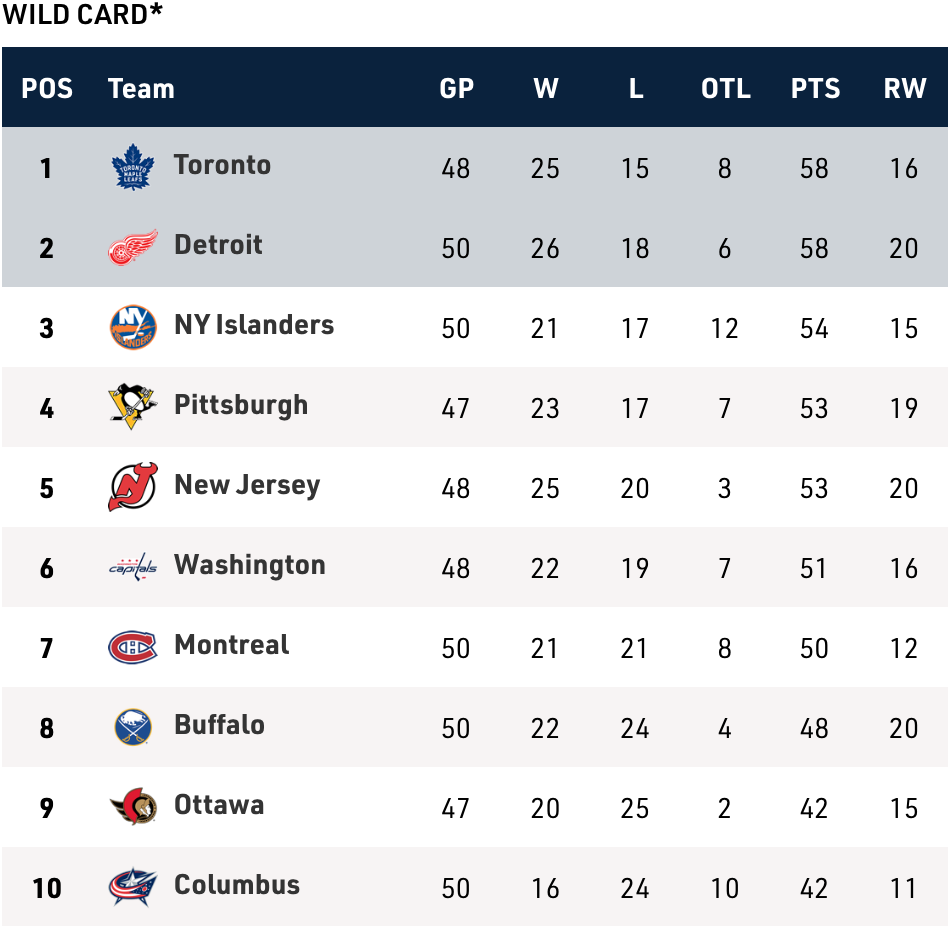948x926 pixels.
Task: Click the New Jersey Devils logo
Action: (x=132, y=487)
